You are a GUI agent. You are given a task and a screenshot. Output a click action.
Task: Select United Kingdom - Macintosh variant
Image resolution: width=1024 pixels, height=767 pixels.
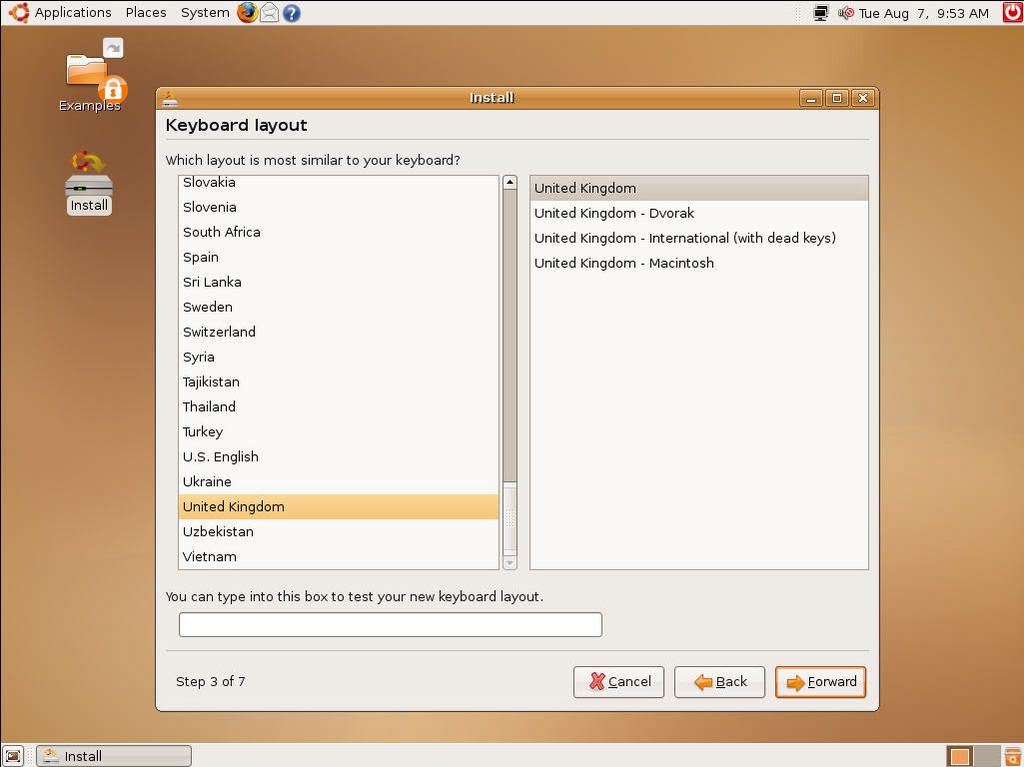[x=699, y=263]
